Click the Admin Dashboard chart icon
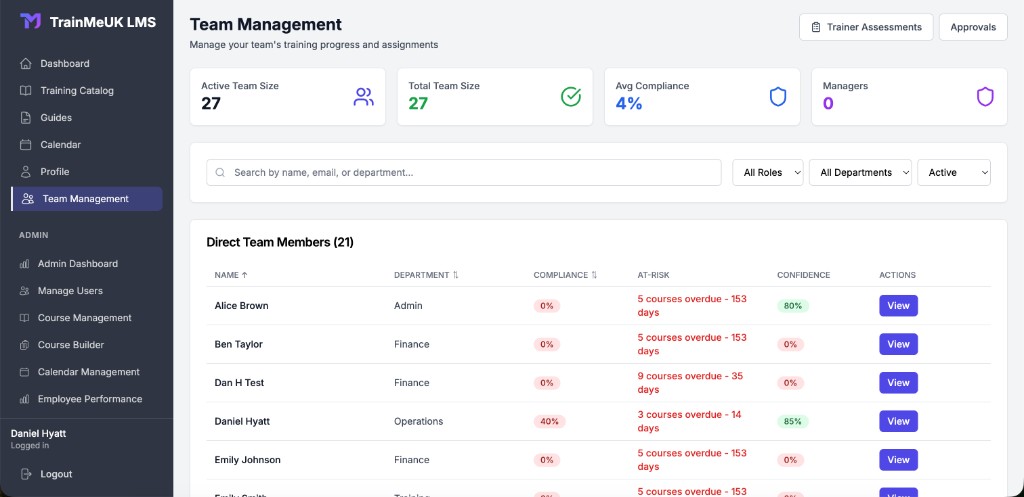The width and height of the screenshot is (1024, 497). click(x=24, y=264)
